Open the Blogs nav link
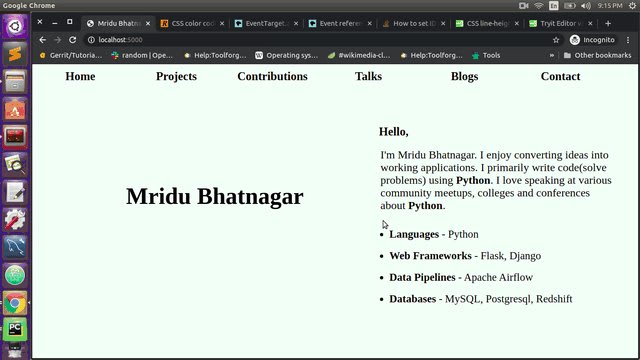Viewport: 640px width, 360px height. click(464, 76)
